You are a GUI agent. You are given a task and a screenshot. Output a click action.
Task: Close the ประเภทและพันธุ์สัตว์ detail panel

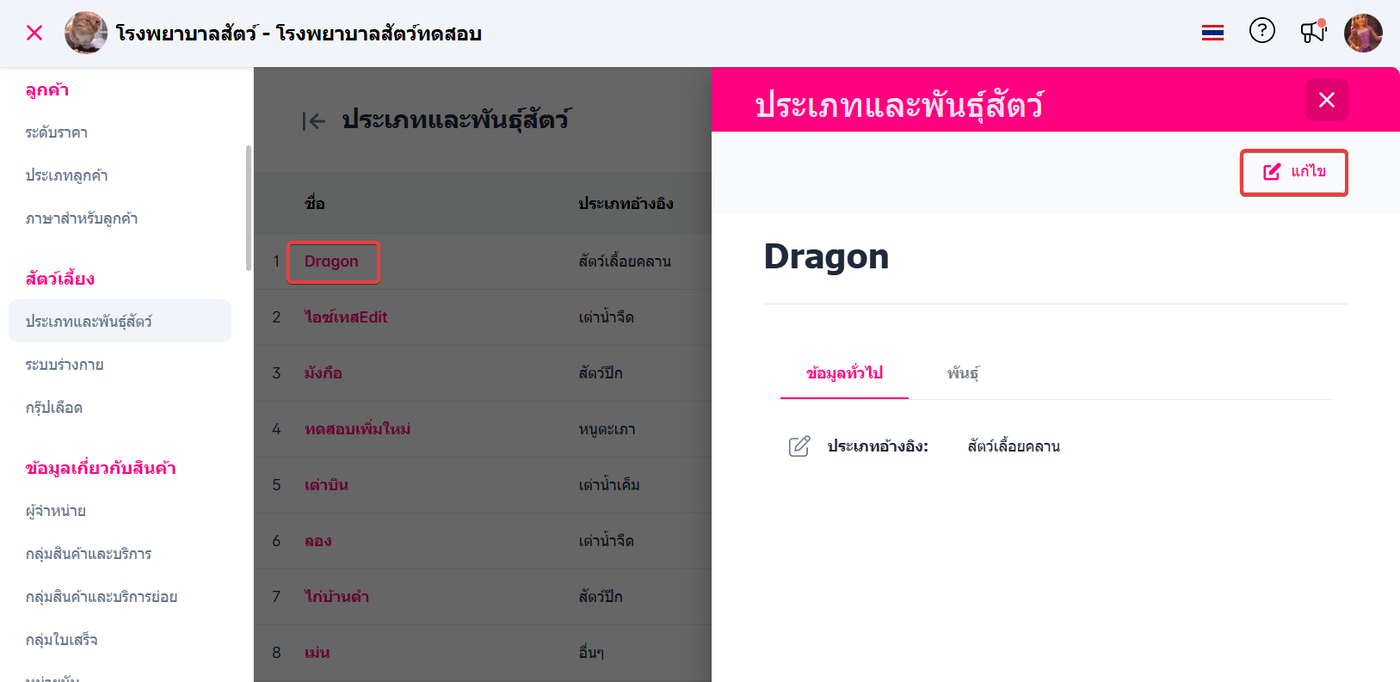[x=1327, y=99]
